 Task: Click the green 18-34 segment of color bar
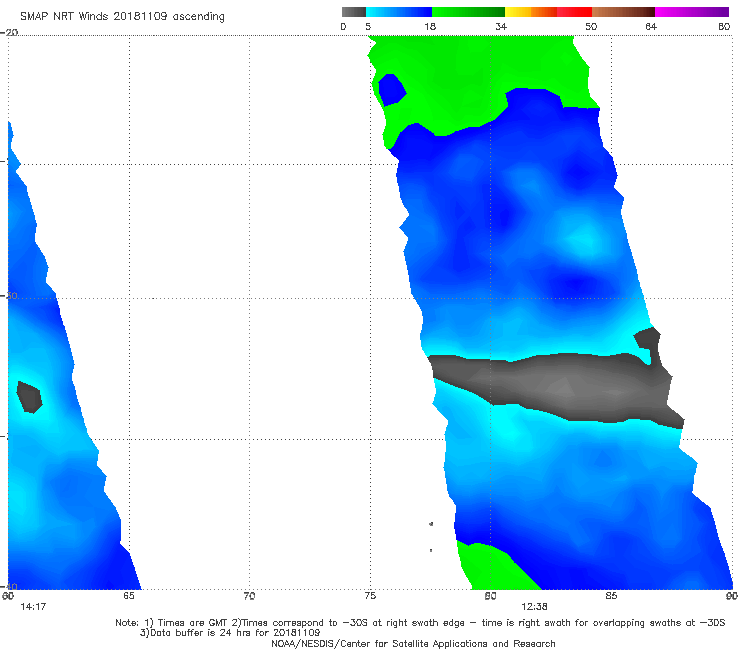tap(468, 12)
